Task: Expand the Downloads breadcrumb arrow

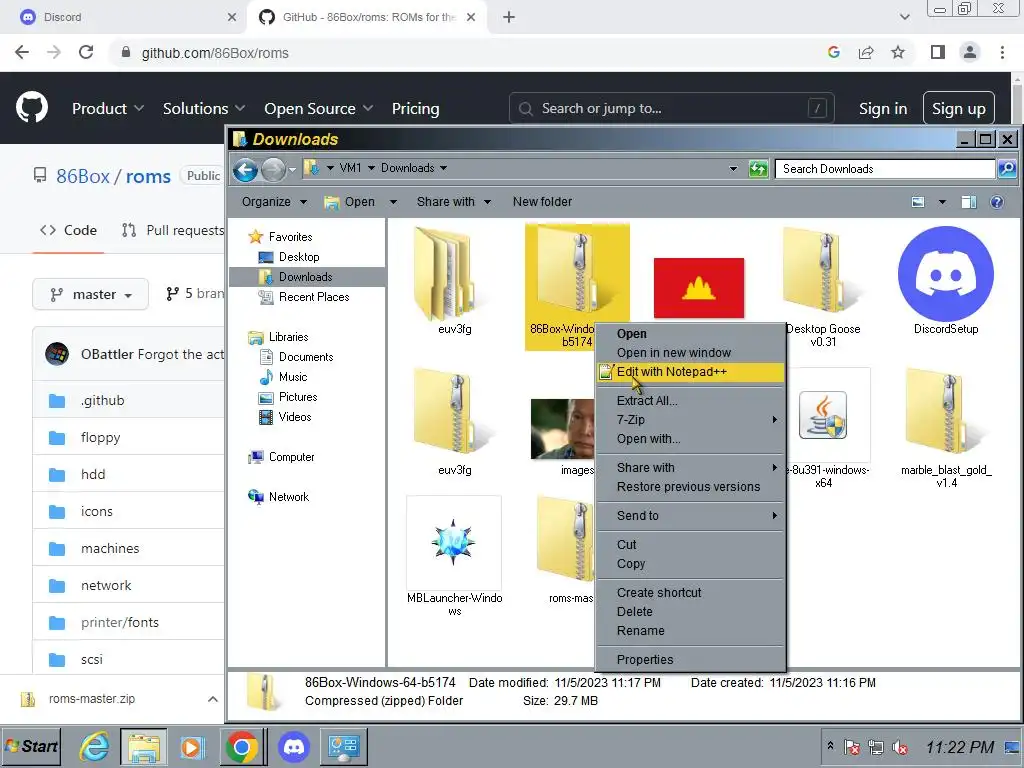Action: click(x=443, y=168)
